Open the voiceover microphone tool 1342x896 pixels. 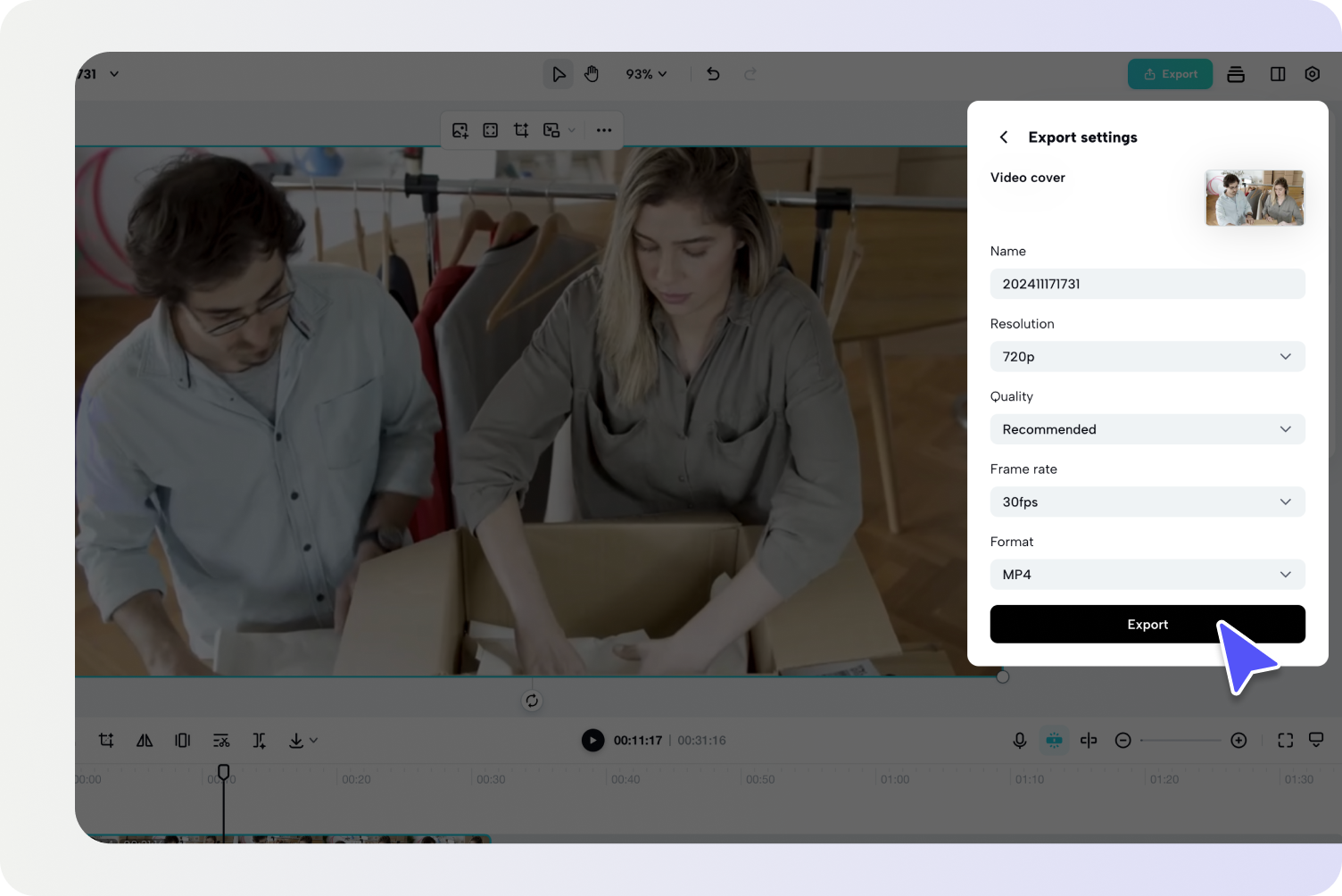1019,740
